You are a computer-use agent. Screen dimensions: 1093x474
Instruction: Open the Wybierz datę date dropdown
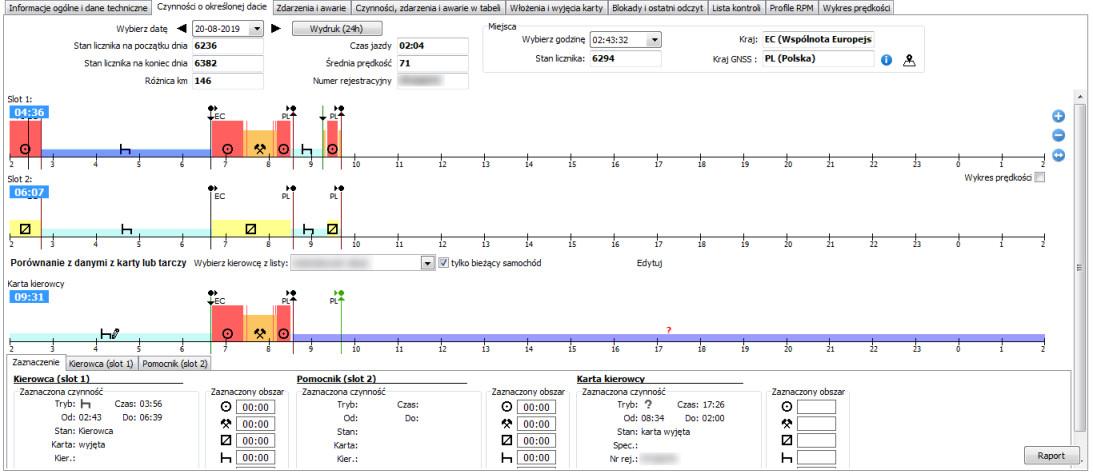coord(257,29)
